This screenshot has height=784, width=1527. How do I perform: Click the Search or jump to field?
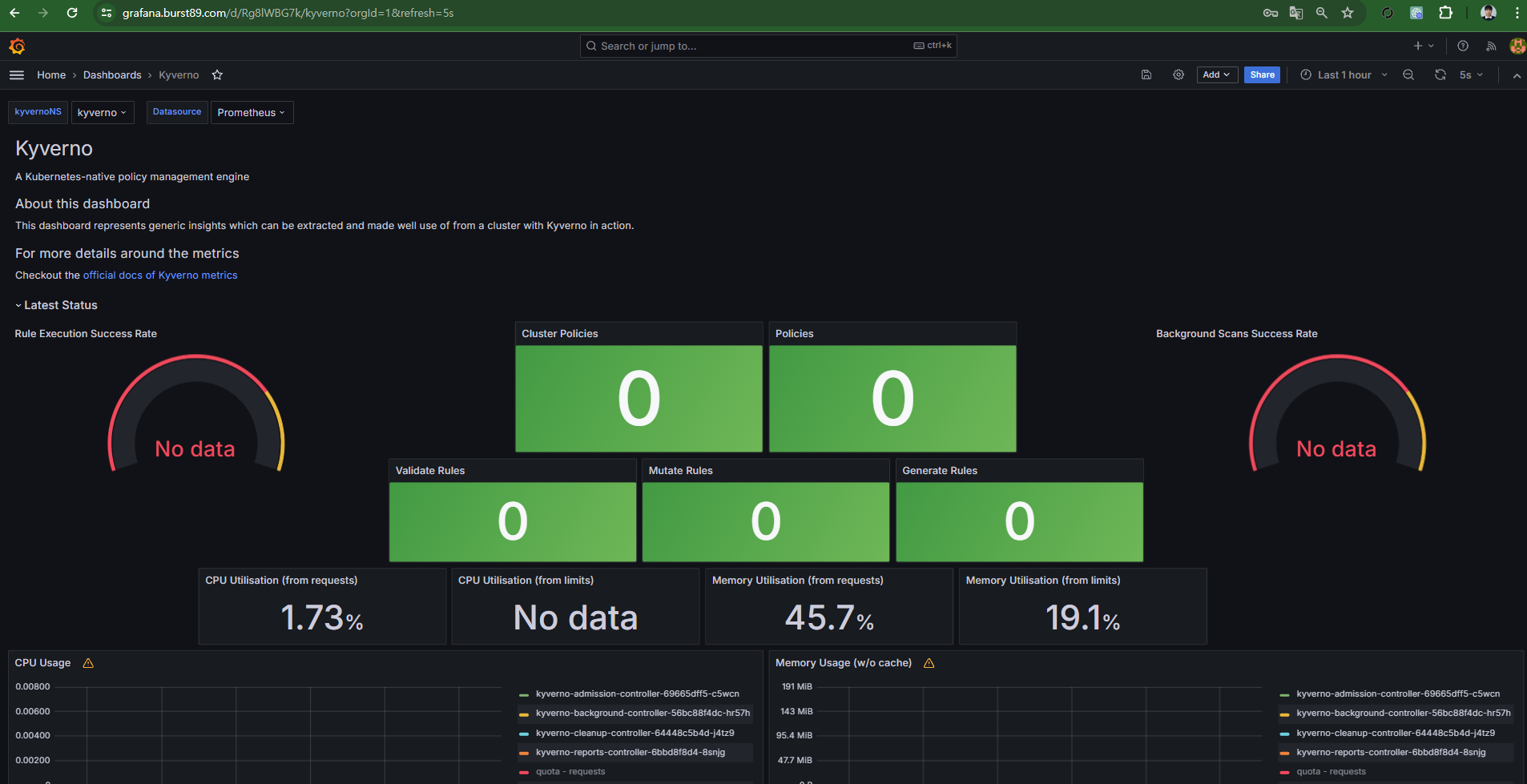click(x=768, y=46)
